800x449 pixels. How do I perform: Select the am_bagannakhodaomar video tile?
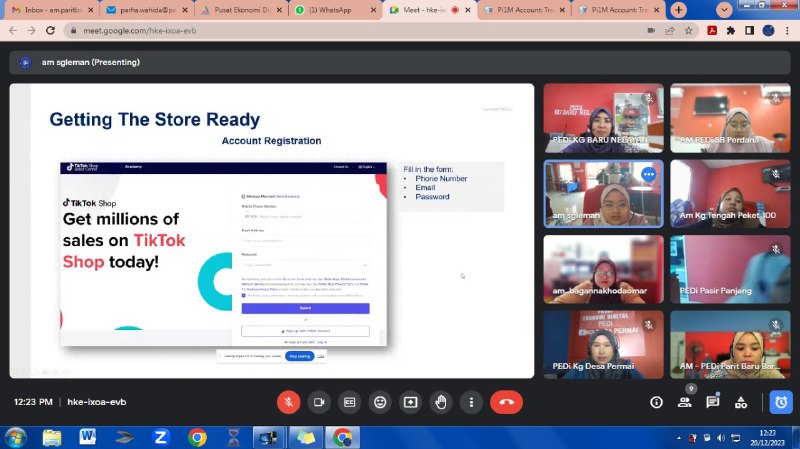(603, 269)
